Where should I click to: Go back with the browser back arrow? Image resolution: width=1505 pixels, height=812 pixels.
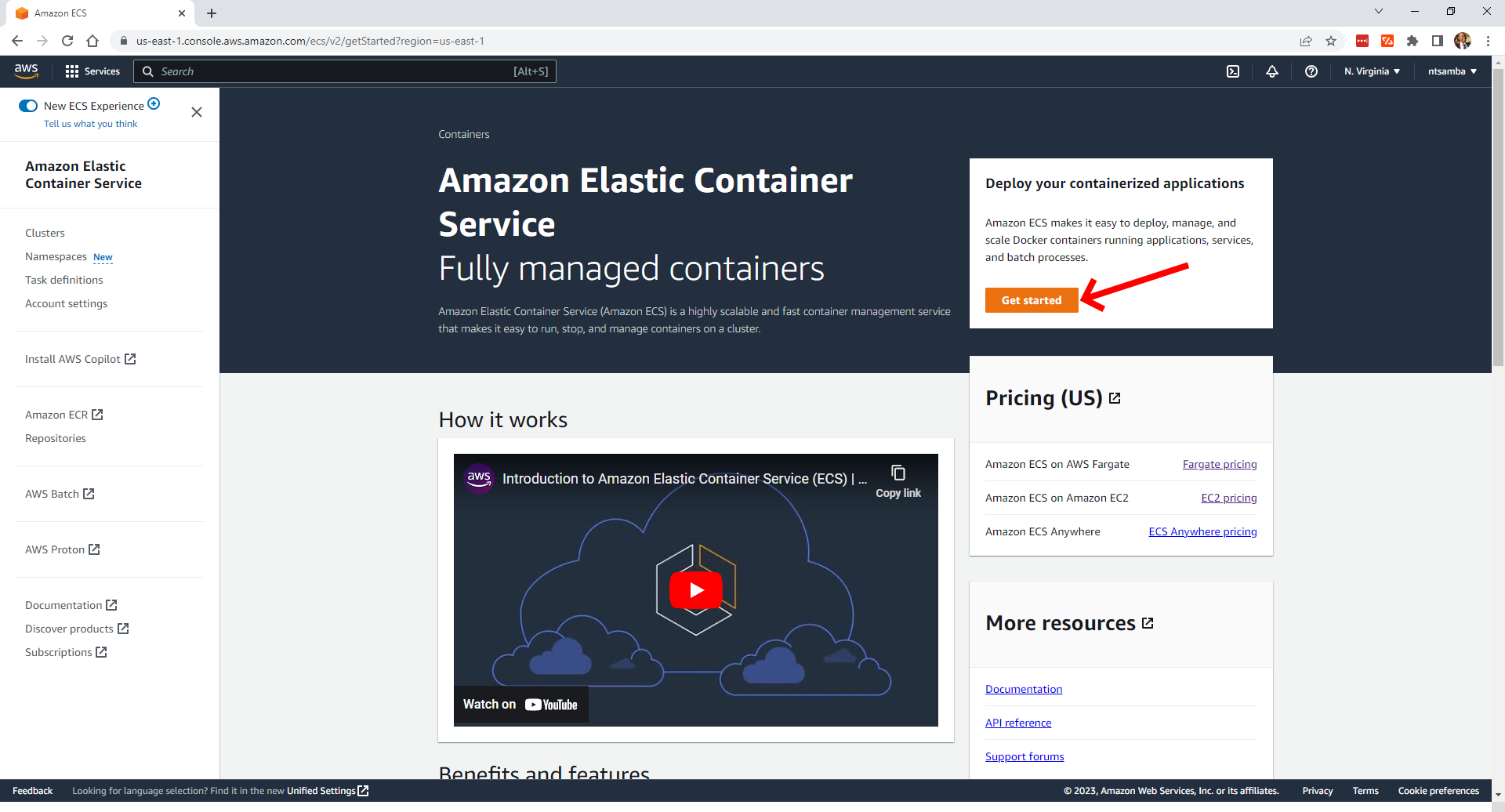pos(17,41)
